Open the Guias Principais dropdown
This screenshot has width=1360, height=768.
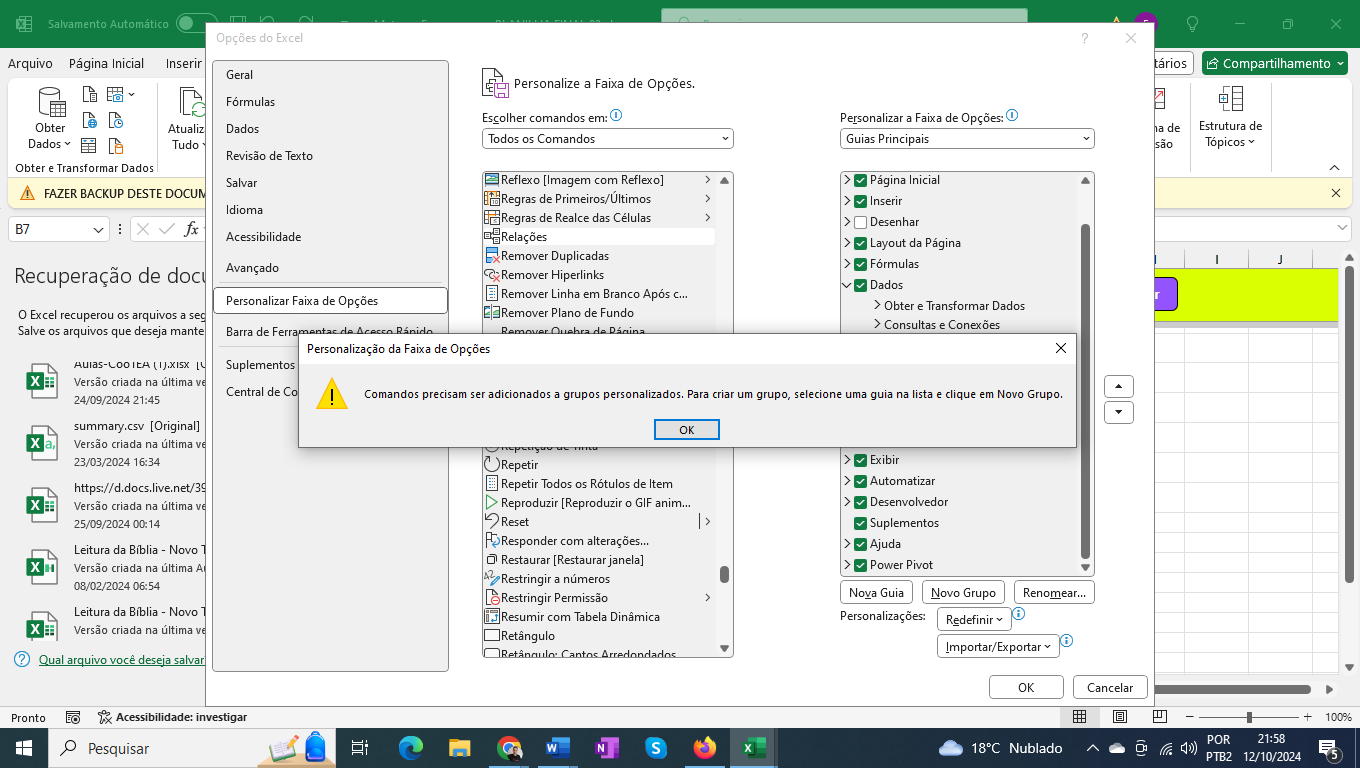coord(967,139)
